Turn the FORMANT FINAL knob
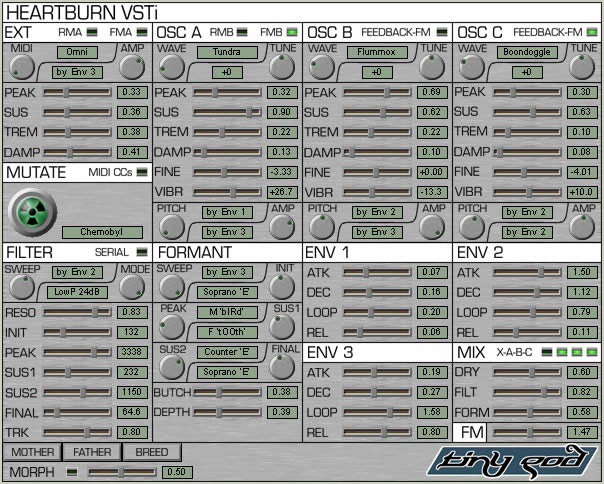Viewport: 604px width, 484px height. (x=282, y=367)
